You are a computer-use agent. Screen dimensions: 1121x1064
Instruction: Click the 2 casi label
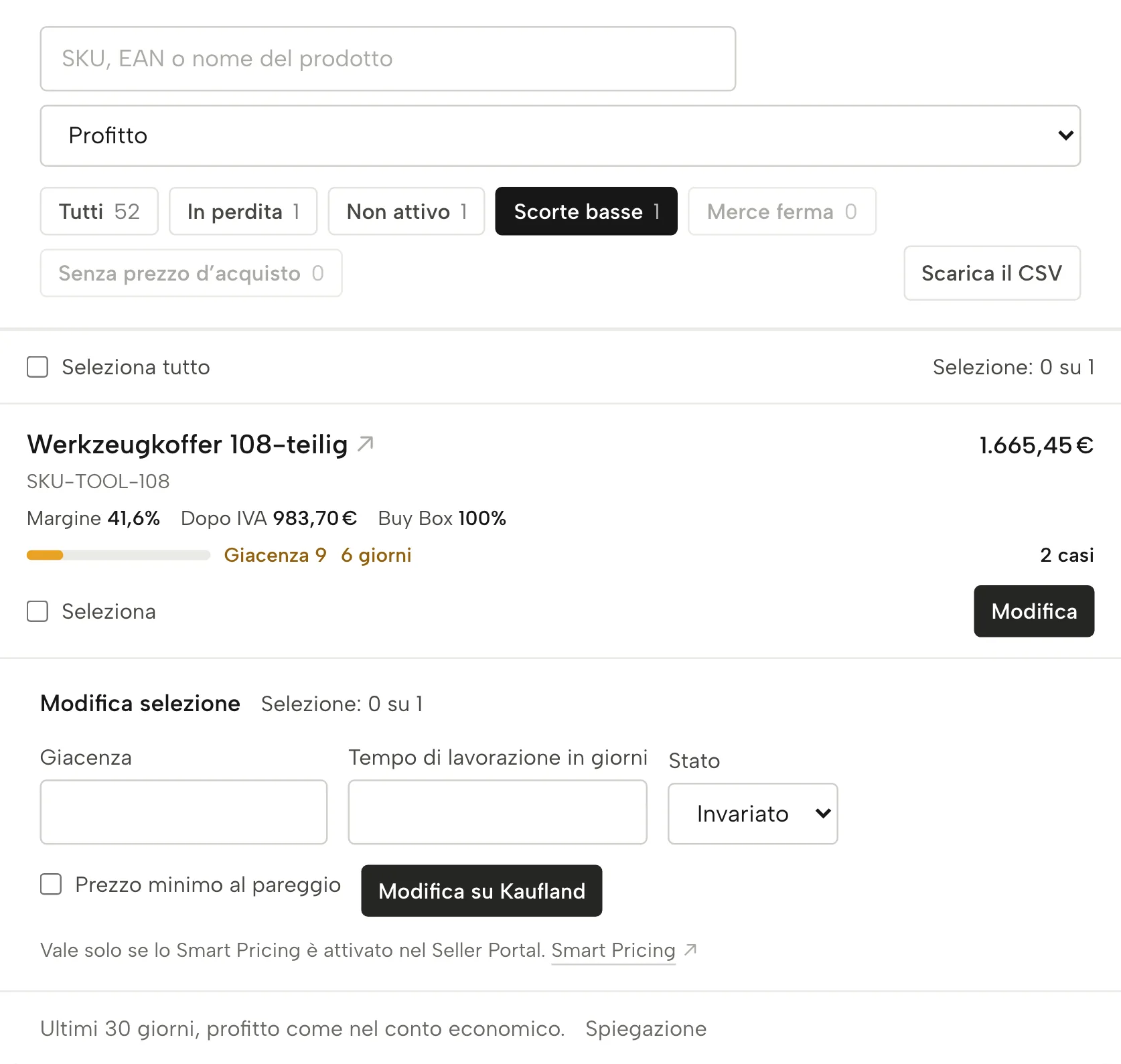click(x=1067, y=555)
